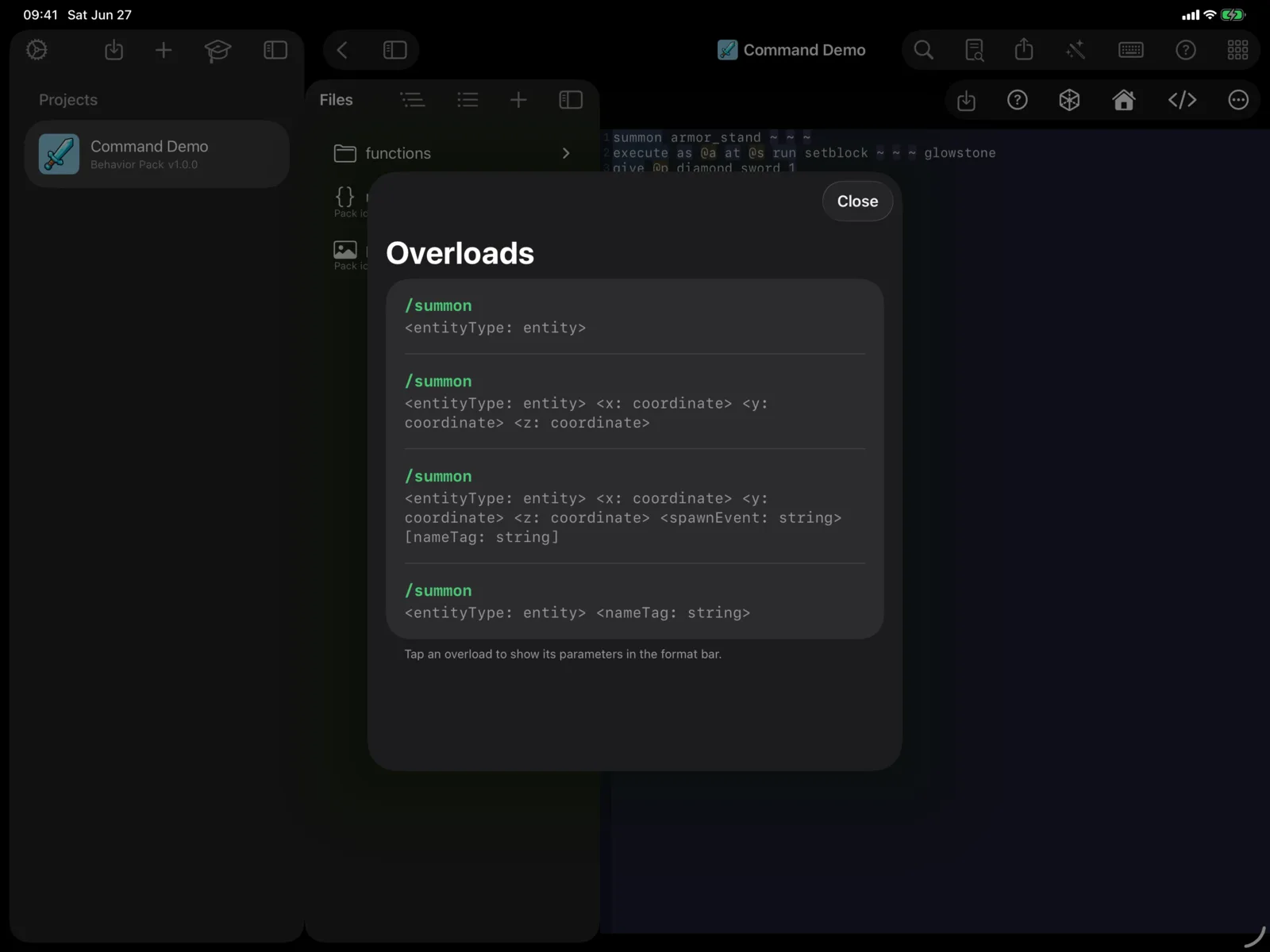Click the import project download icon
The image size is (1270, 952).
114,50
